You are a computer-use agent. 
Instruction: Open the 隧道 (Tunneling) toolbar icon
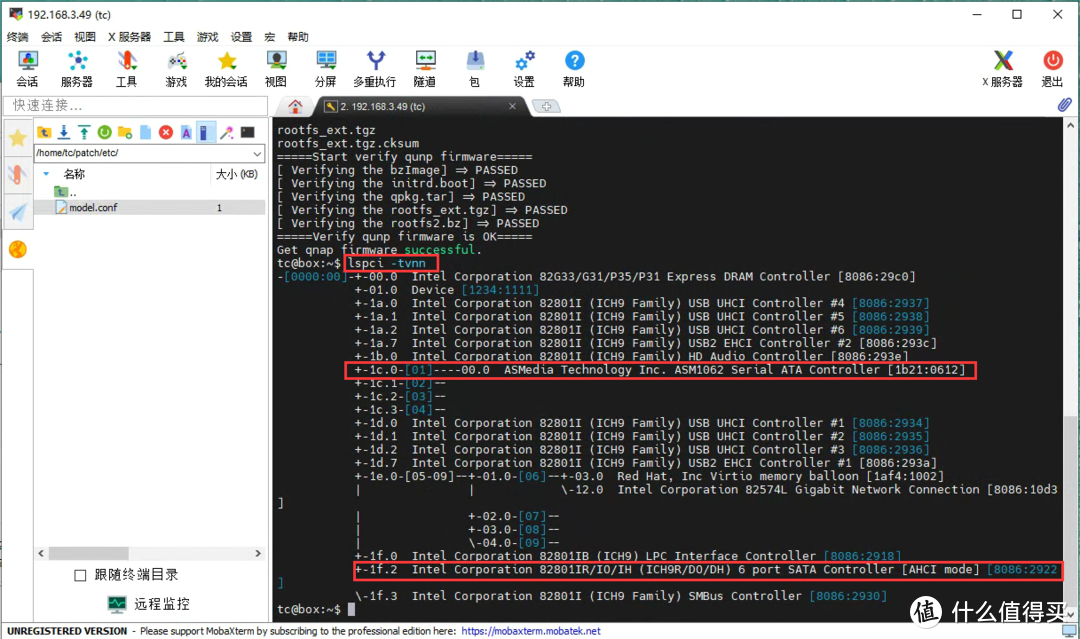point(425,69)
